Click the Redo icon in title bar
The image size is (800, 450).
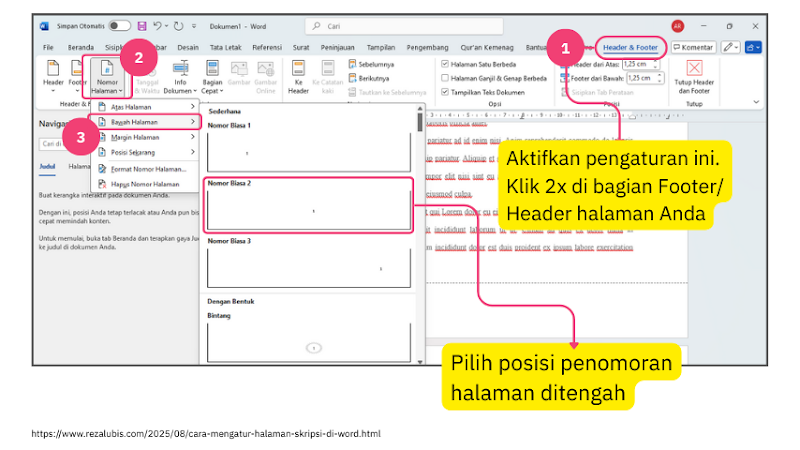click(x=178, y=26)
